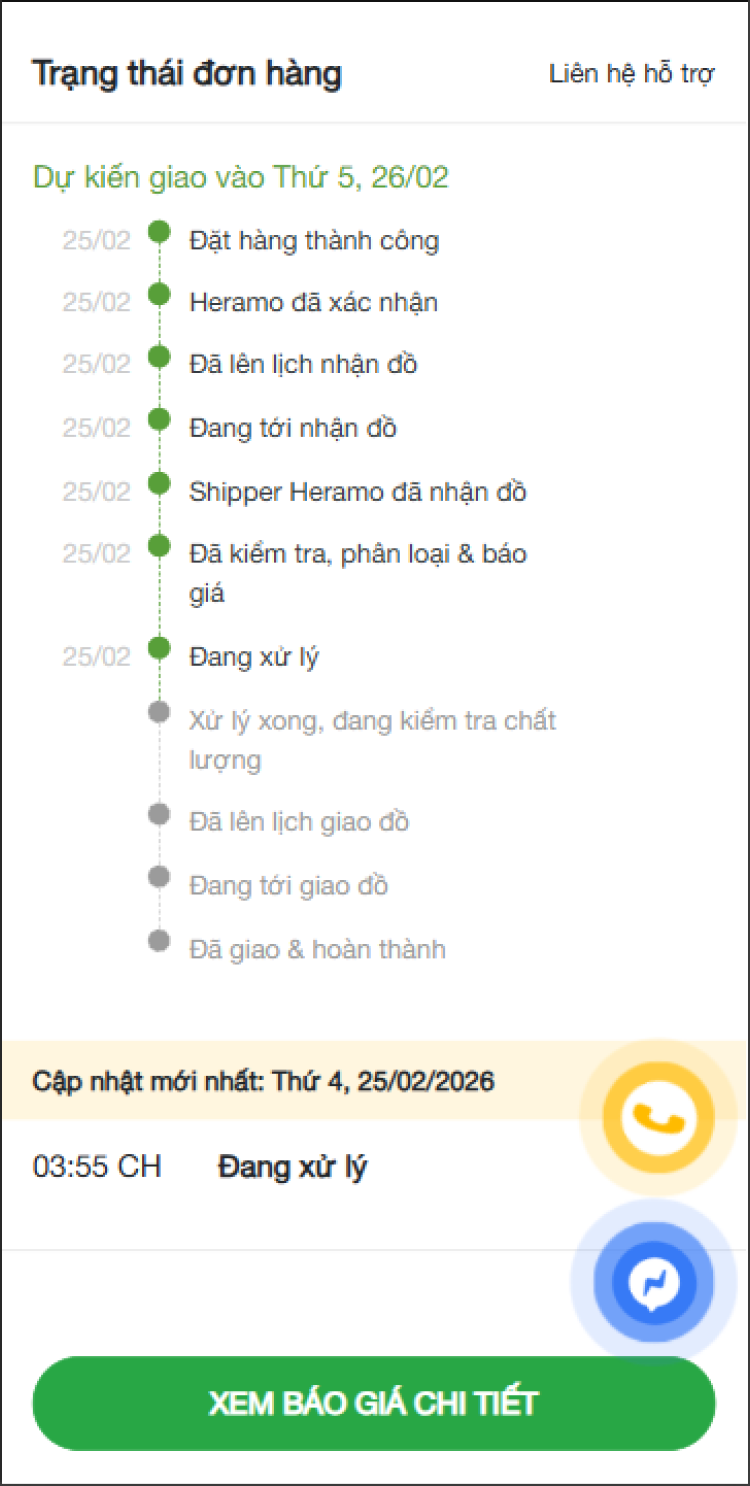Click the green dot for Đặt hàng thành công
The image size is (750, 1486).
pos(158,233)
